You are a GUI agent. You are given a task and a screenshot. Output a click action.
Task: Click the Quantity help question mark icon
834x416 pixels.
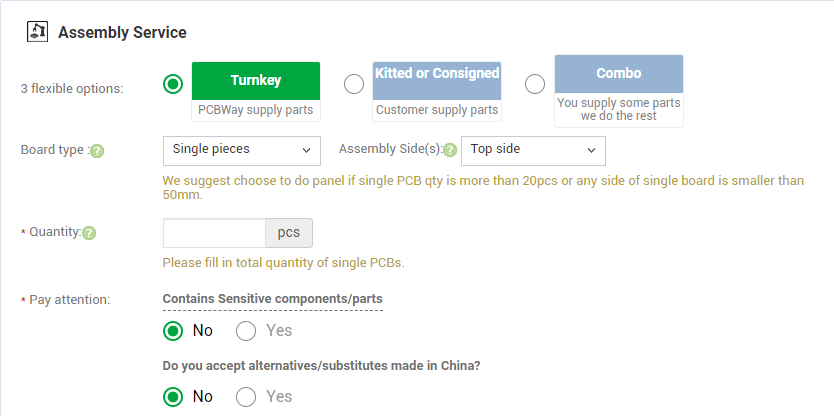[x=89, y=233]
